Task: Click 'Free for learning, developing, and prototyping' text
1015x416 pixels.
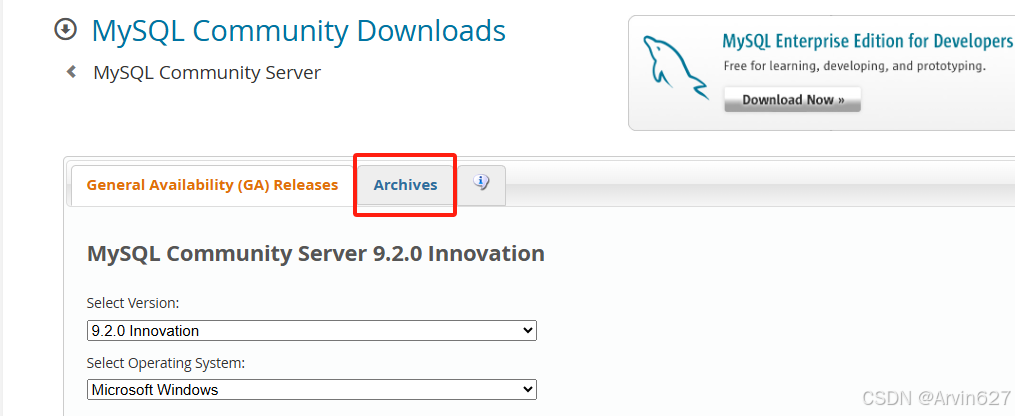Action: [854, 66]
